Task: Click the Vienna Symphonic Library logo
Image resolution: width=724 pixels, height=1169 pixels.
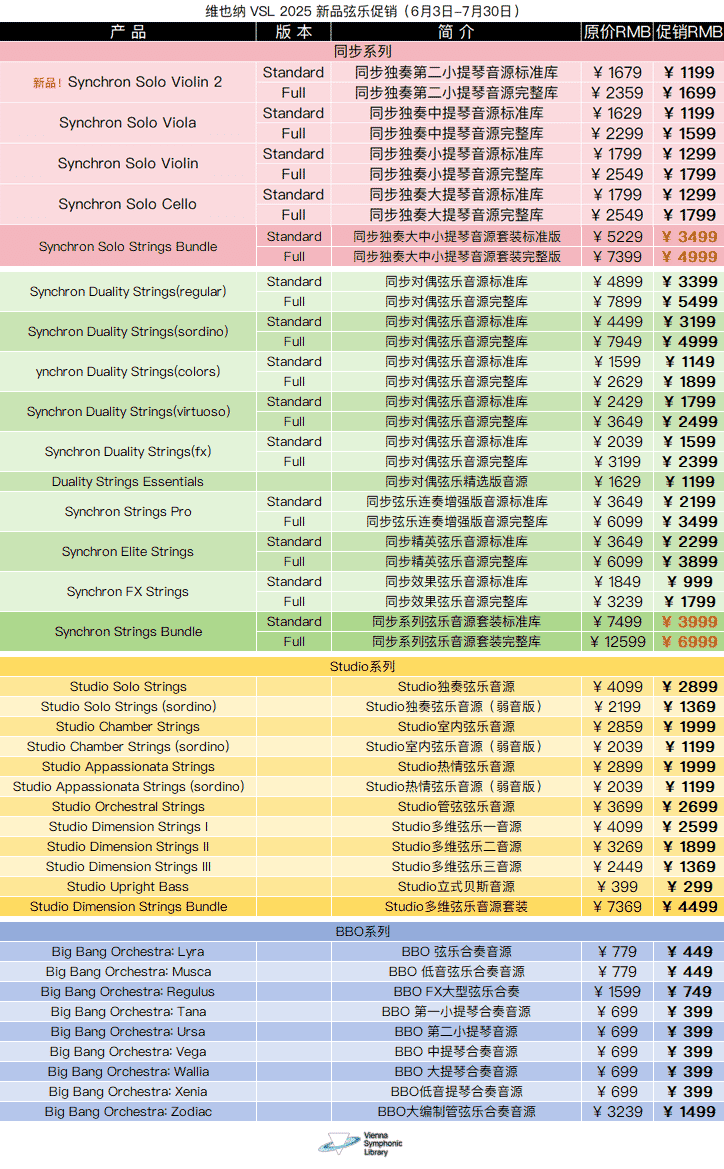Action: click(x=362, y=1144)
